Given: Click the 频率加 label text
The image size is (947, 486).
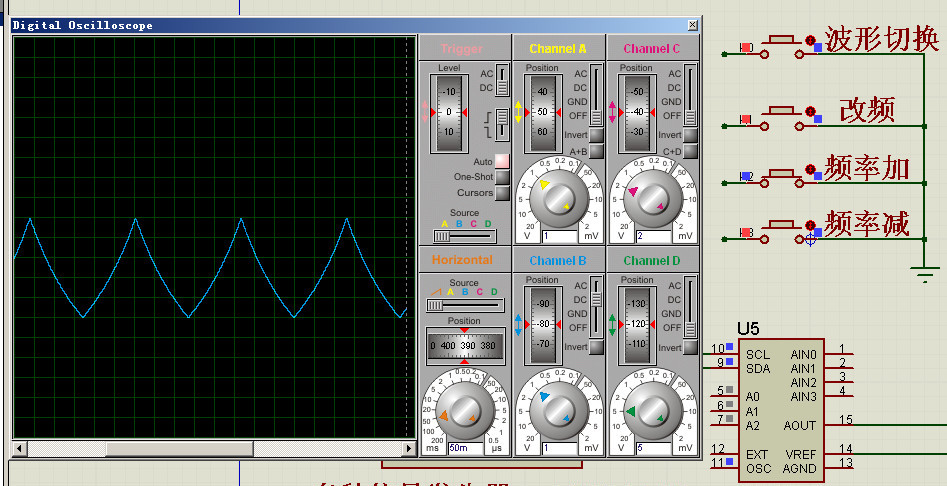Looking at the screenshot, I should click(867, 167).
